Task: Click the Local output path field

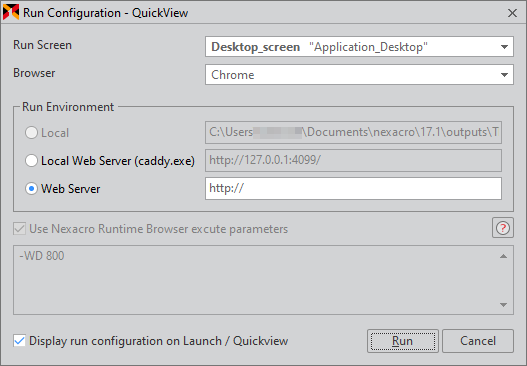Action: click(x=354, y=133)
